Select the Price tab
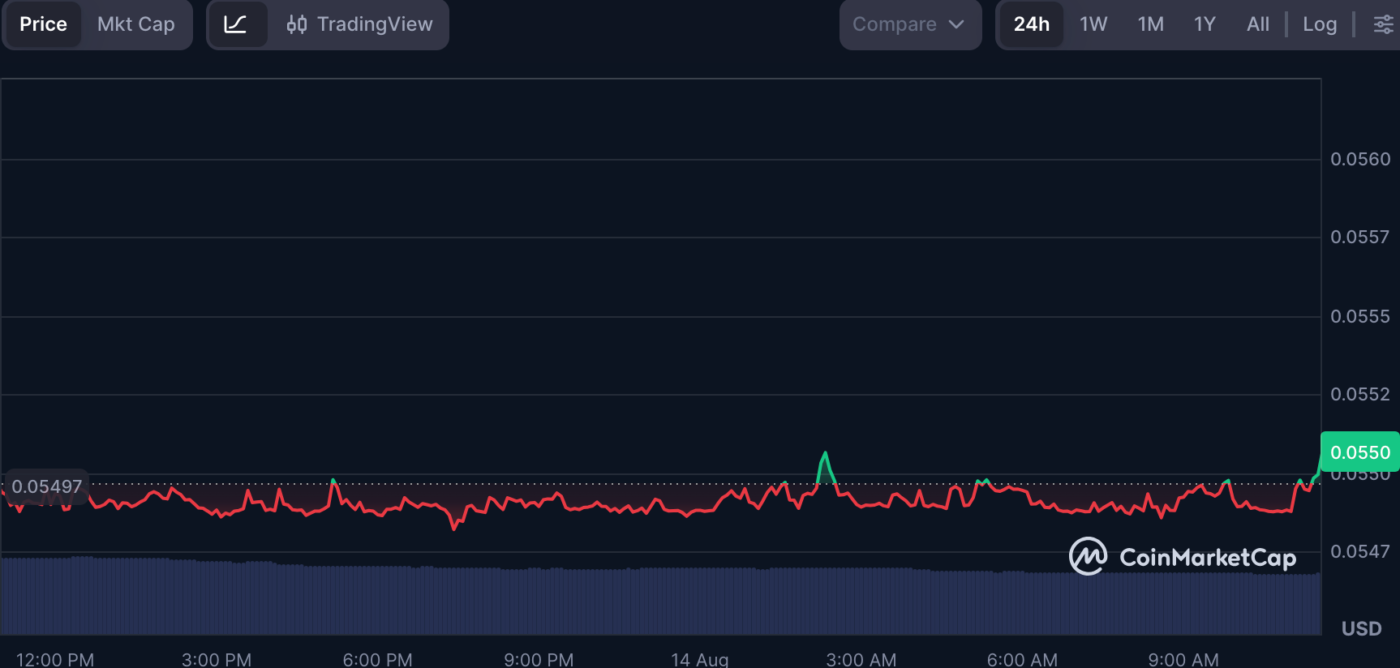 coord(43,24)
